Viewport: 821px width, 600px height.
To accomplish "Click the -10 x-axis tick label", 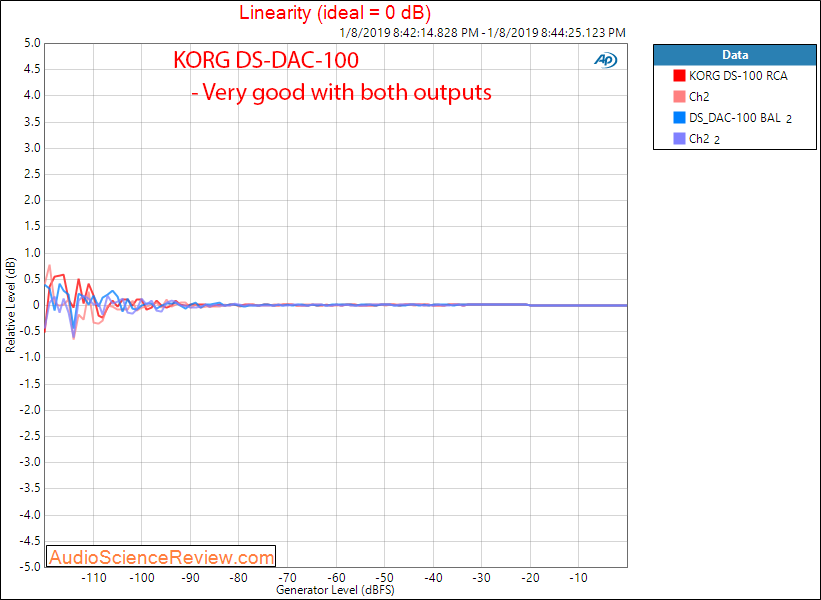I will [579, 578].
